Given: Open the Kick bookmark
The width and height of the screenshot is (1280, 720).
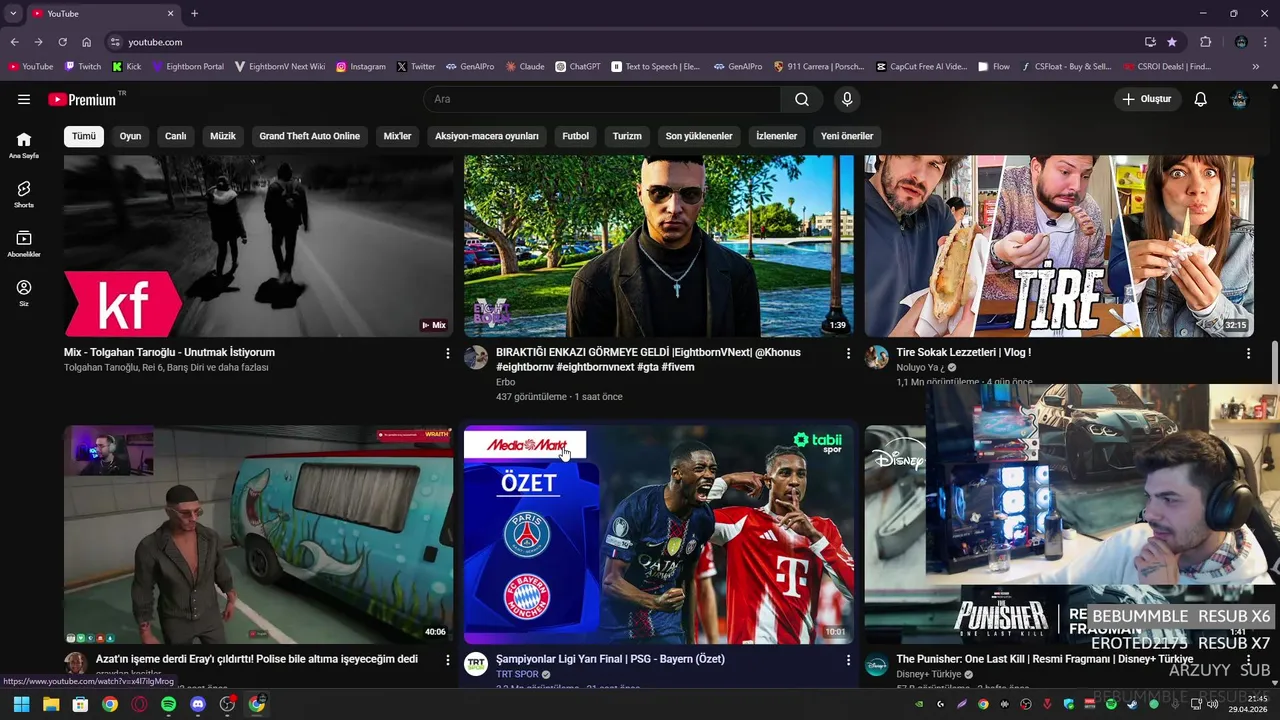Looking at the screenshot, I should tap(127, 67).
